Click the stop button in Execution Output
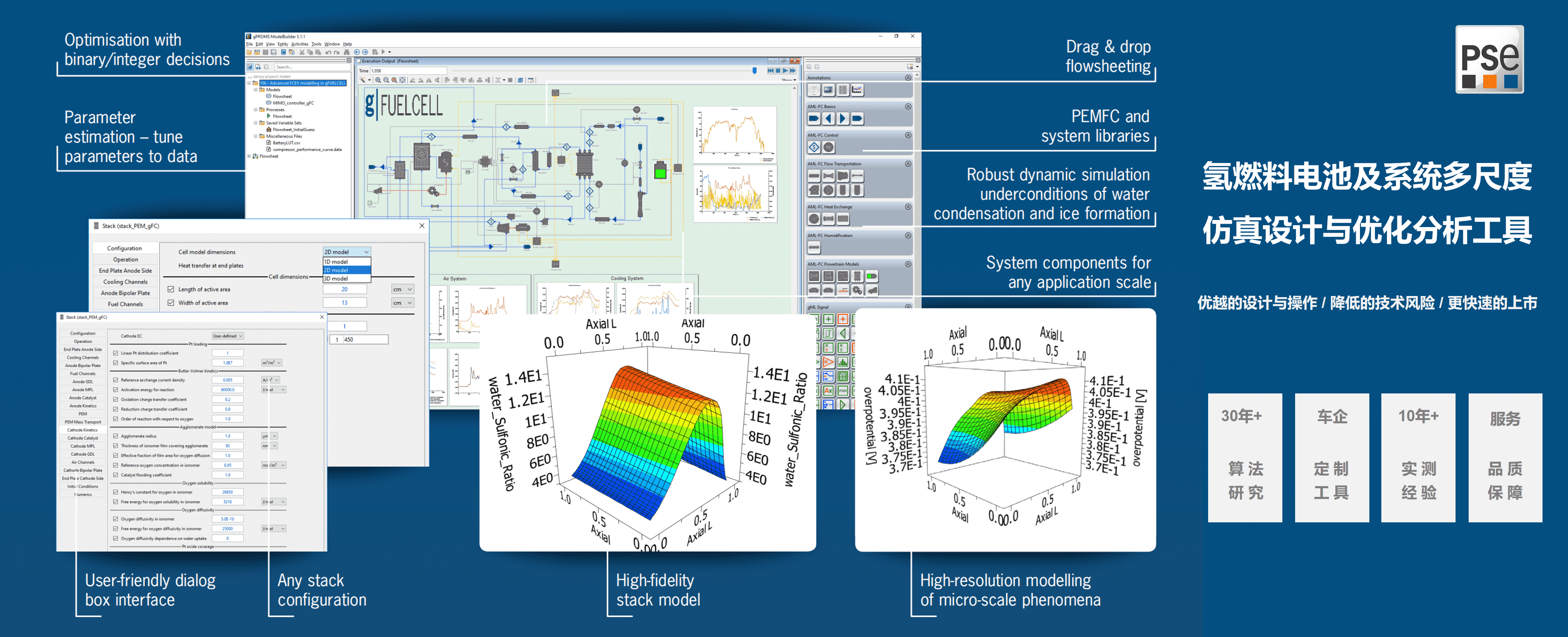 (x=778, y=70)
